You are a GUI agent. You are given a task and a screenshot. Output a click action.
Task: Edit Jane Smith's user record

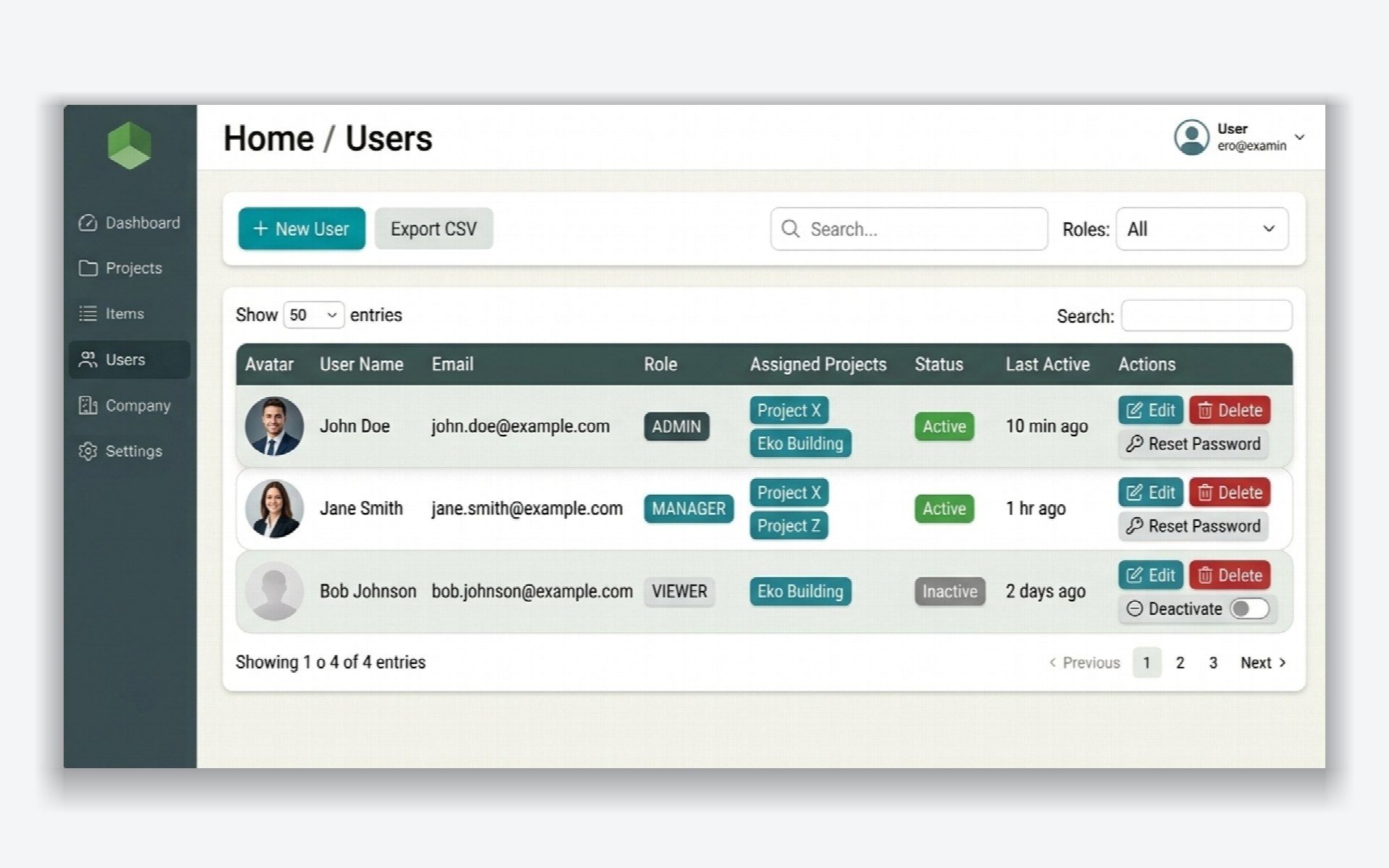[1151, 493]
